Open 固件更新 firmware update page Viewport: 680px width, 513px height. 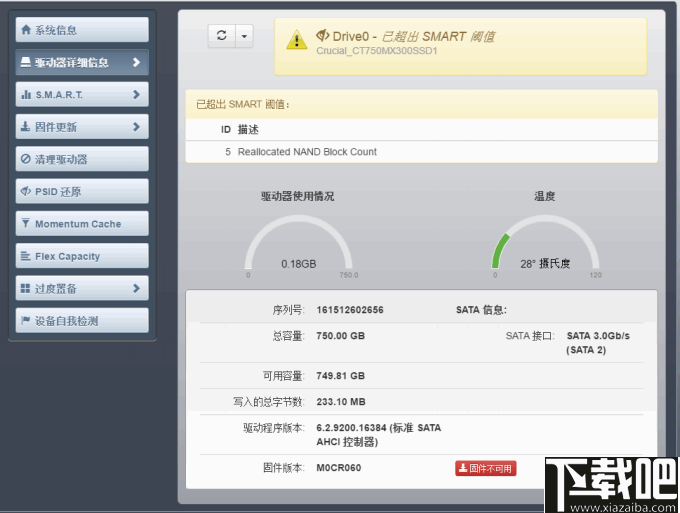82,127
